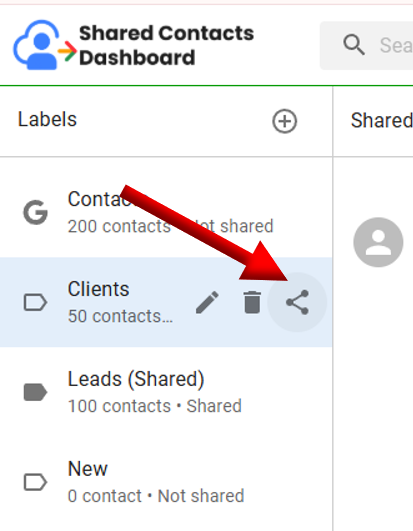Click the Google G icon beside Contacts
The width and height of the screenshot is (413, 531).
click(35, 212)
